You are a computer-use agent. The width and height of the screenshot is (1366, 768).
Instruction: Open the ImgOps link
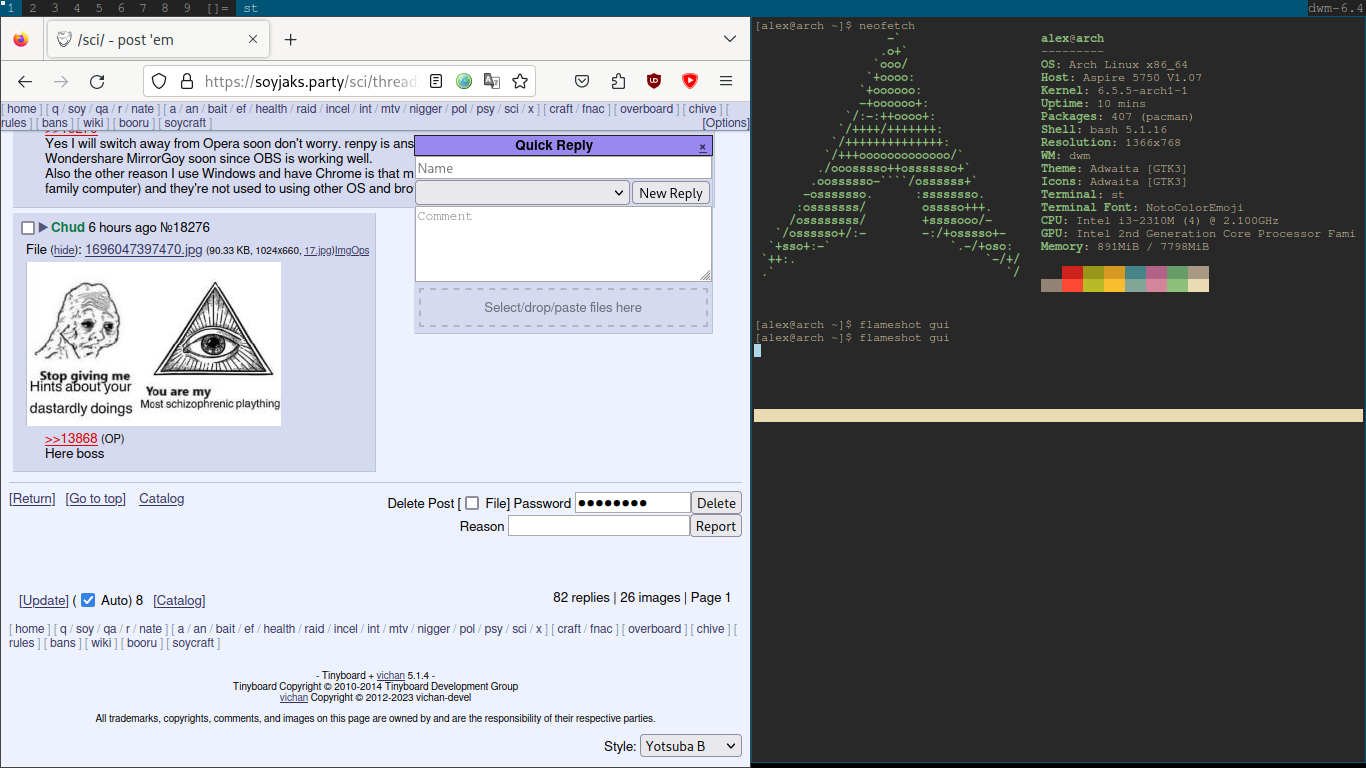[x=352, y=251]
